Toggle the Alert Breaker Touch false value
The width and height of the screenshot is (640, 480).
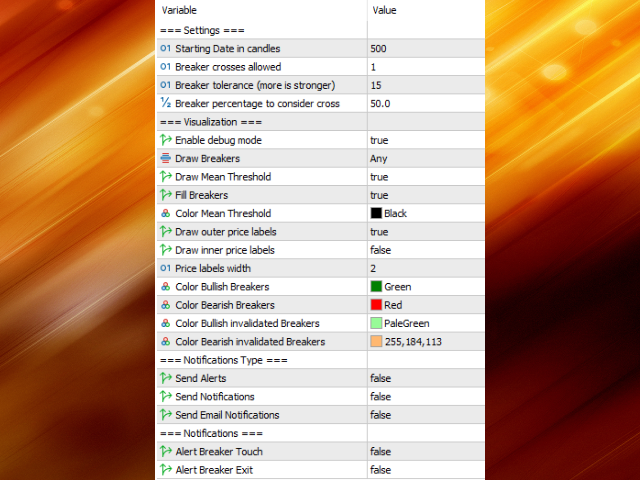pyautogui.click(x=426, y=451)
